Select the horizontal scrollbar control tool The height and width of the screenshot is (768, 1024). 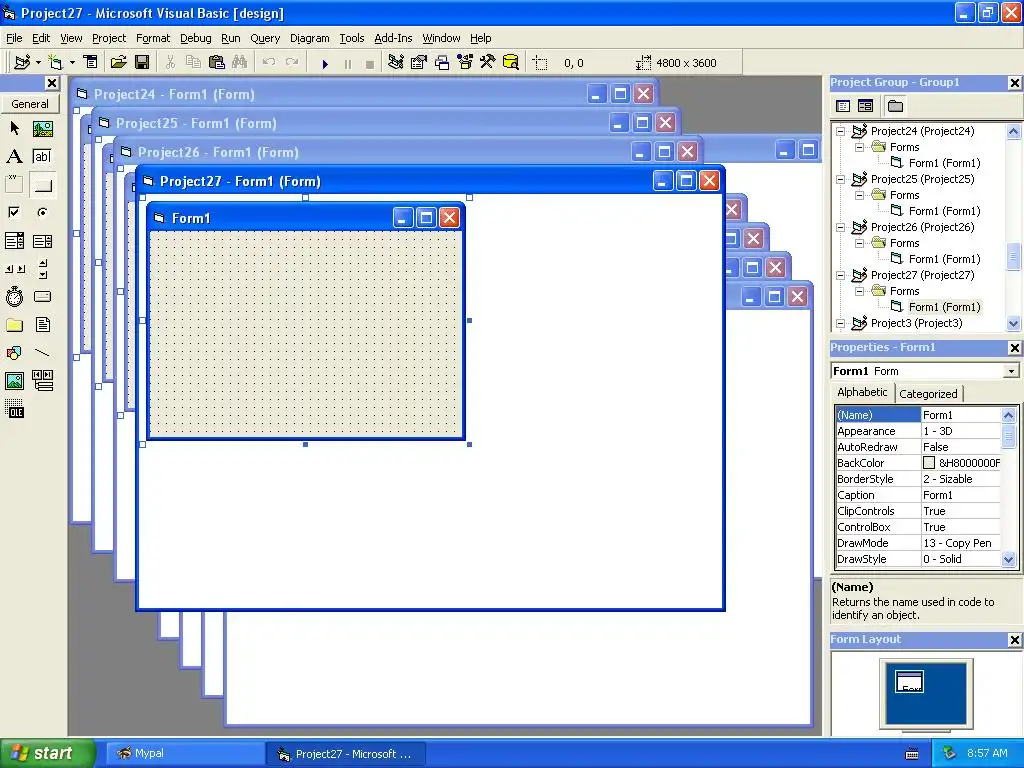click(x=14, y=268)
